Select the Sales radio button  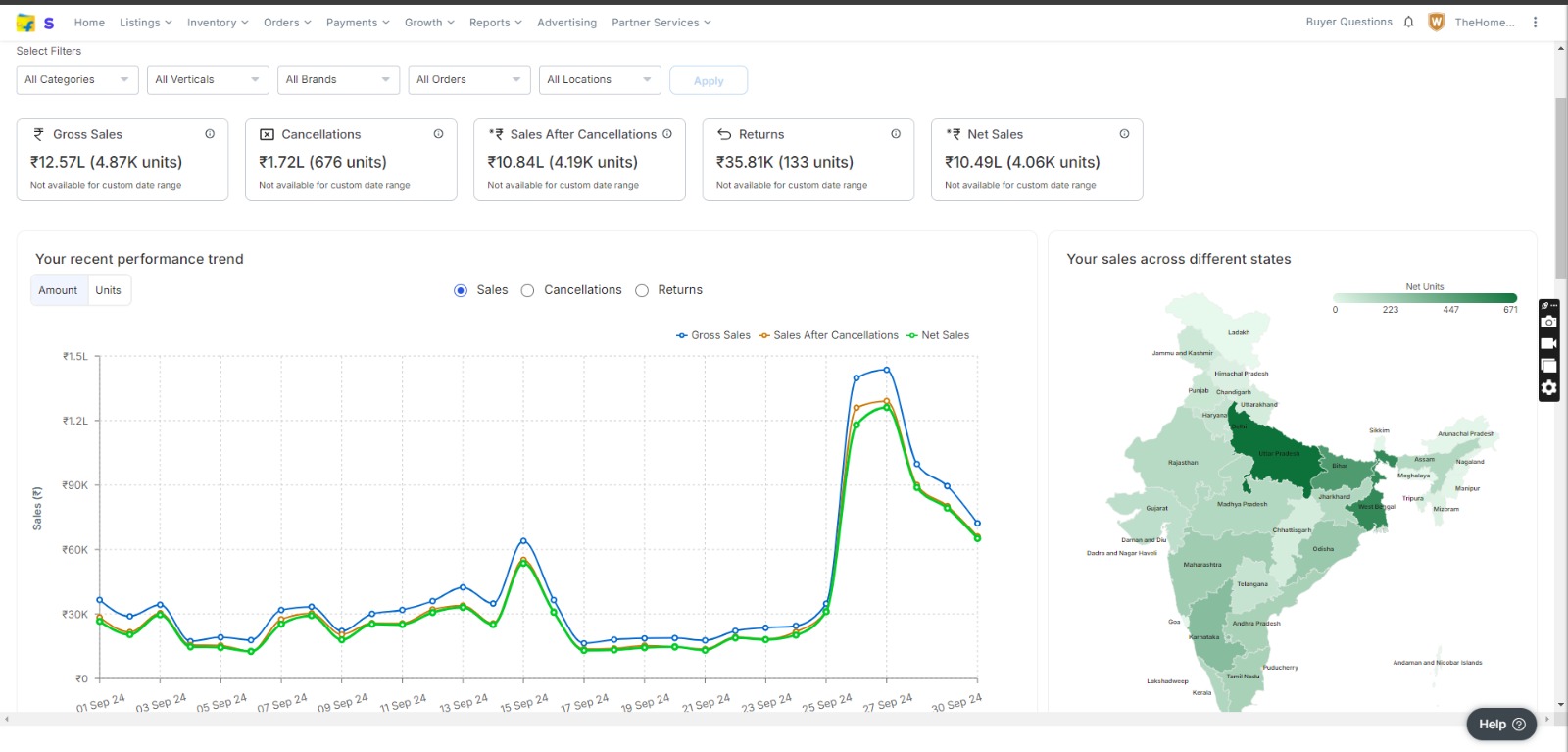point(461,290)
